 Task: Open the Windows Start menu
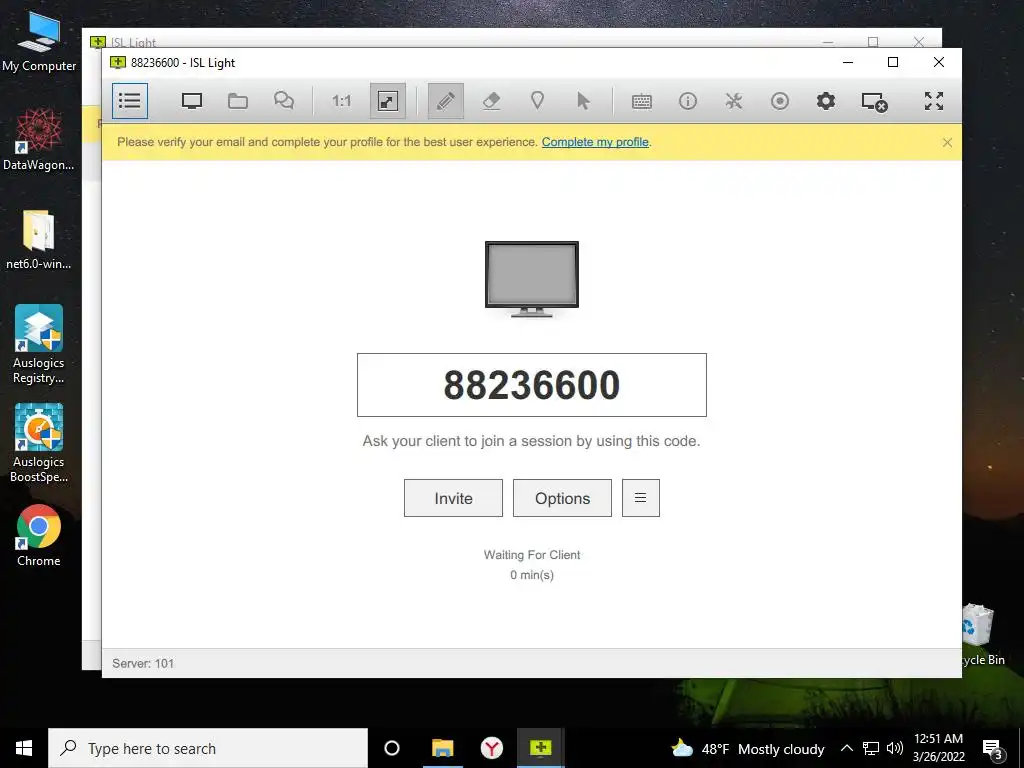tap(24, 748)
